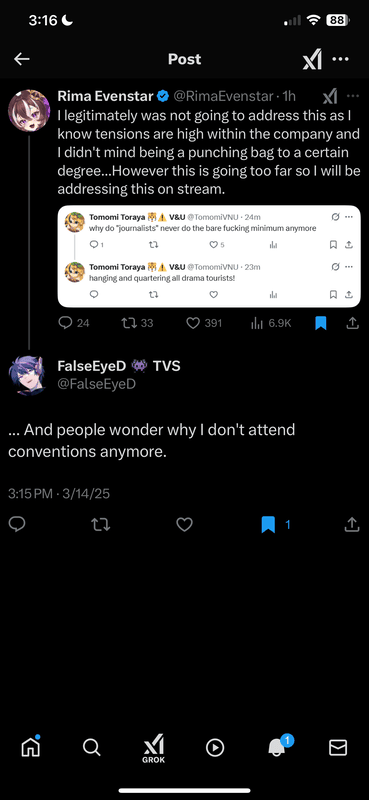Repost FalseEyeD's conventions reply
This screenshot has height=800, width=369.
click(x=101, y=524)
